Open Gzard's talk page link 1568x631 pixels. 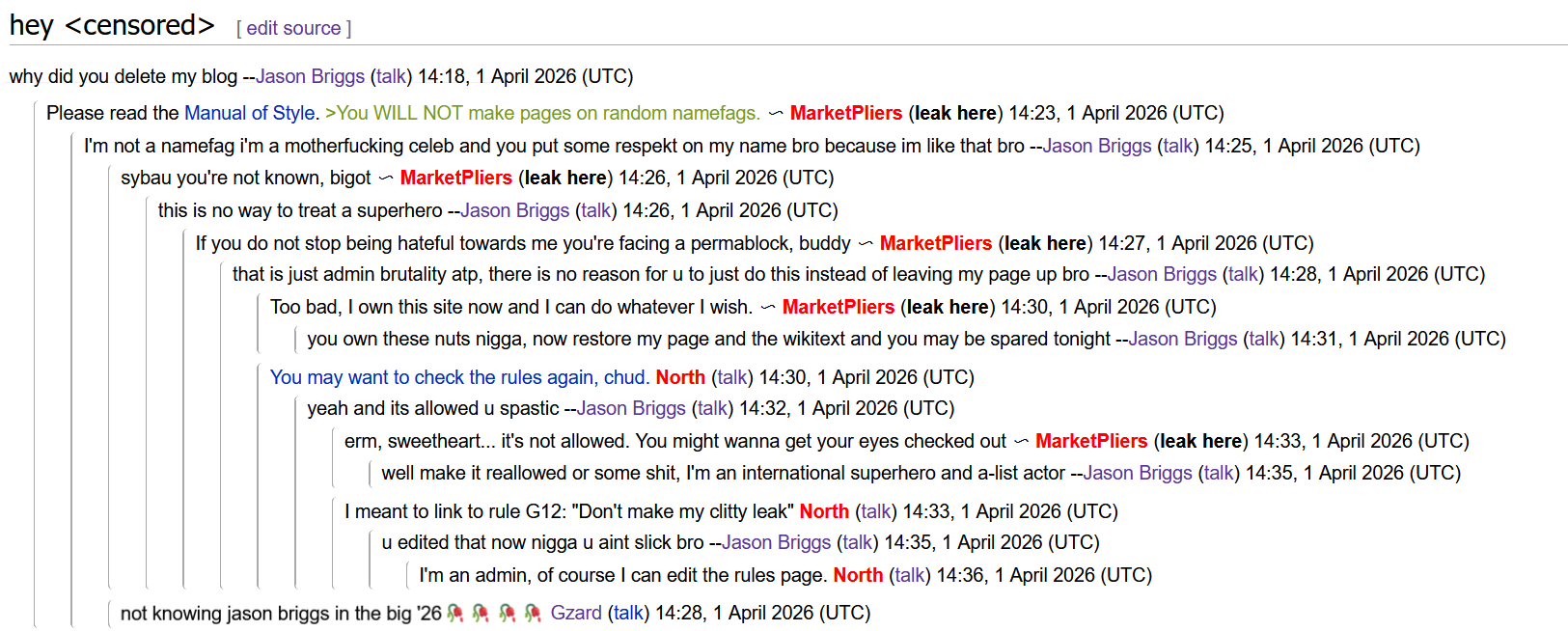[628, 613]
